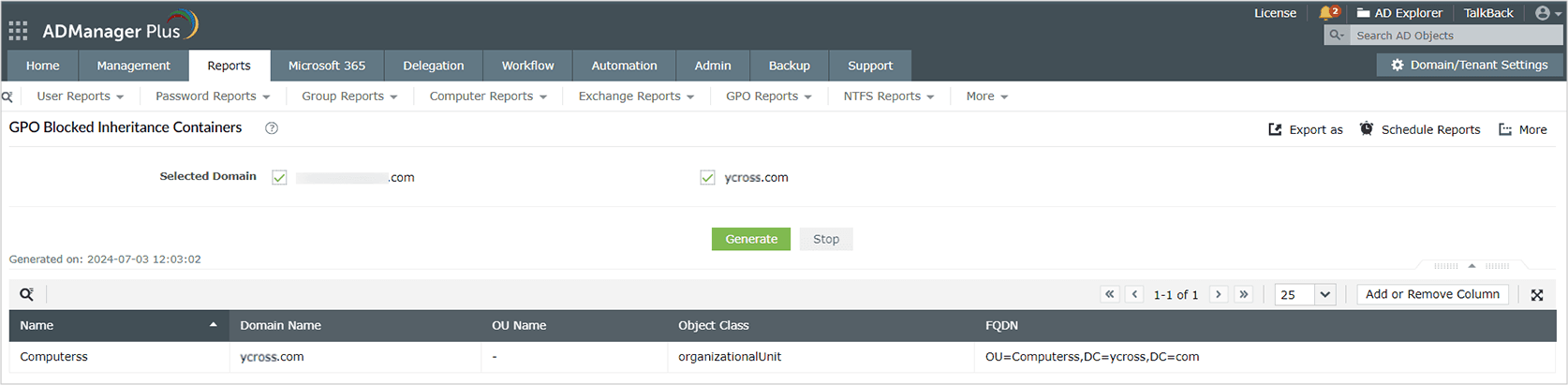Click Add or Remove Column button
Viewport: 1568px width, 385px height.
1432,294
